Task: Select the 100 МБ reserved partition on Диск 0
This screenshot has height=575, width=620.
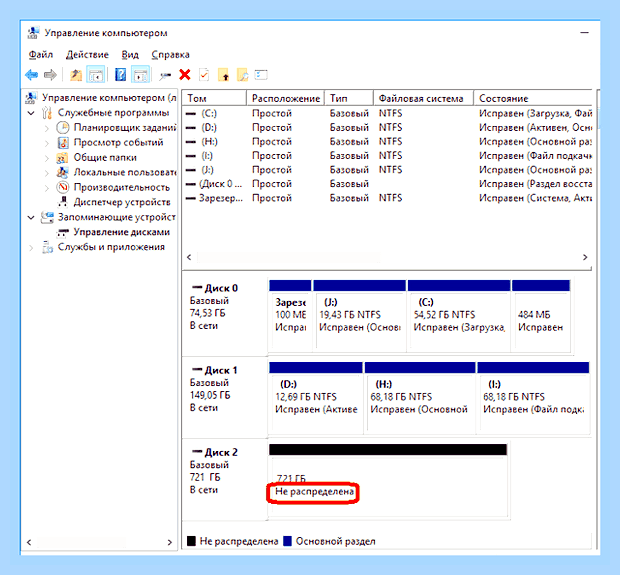Action: point(290,316)
